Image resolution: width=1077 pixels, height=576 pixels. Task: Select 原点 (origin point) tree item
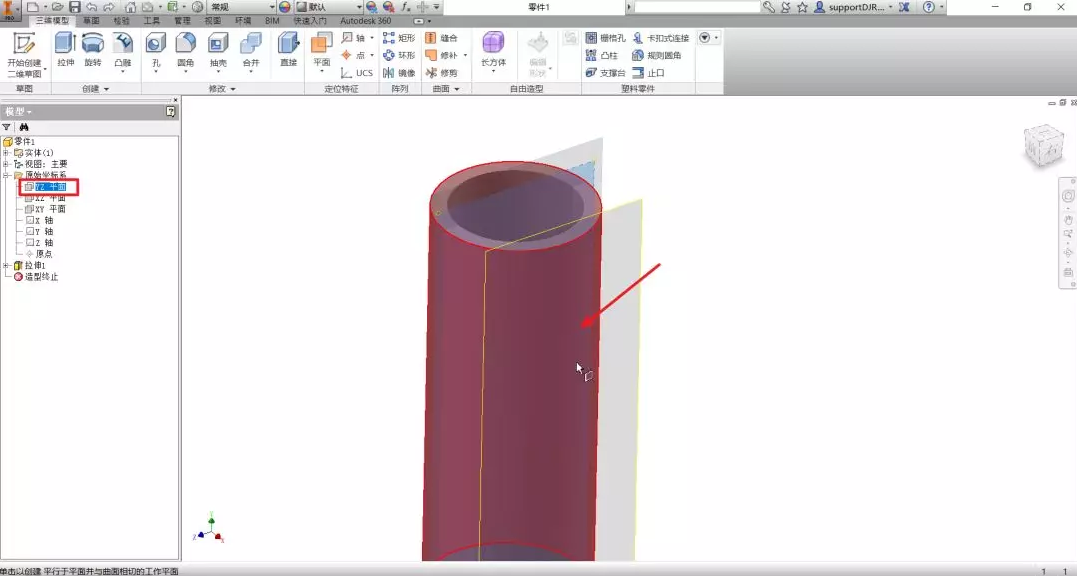pyautogui.click(x=38, y=254)
